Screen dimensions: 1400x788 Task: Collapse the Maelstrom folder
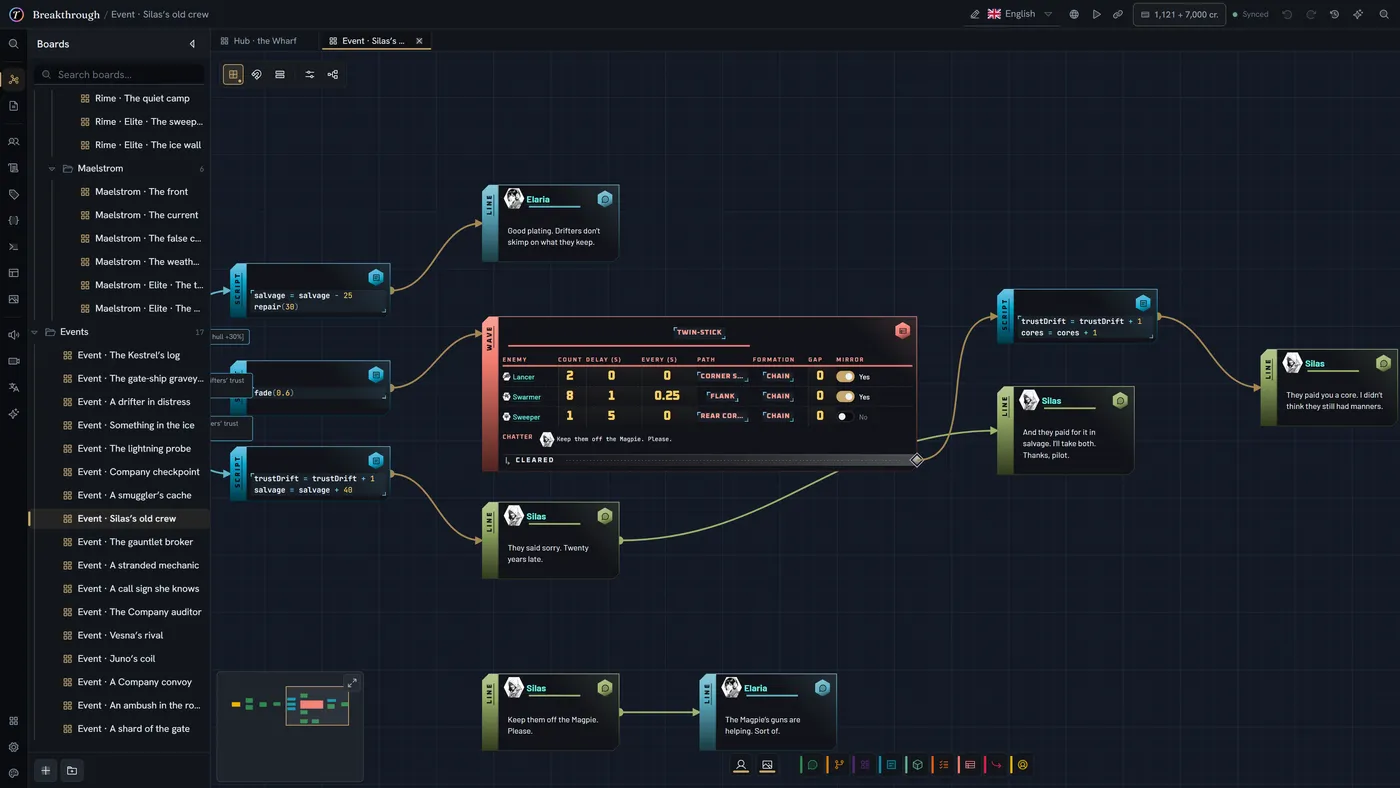(x=52, y=169)
